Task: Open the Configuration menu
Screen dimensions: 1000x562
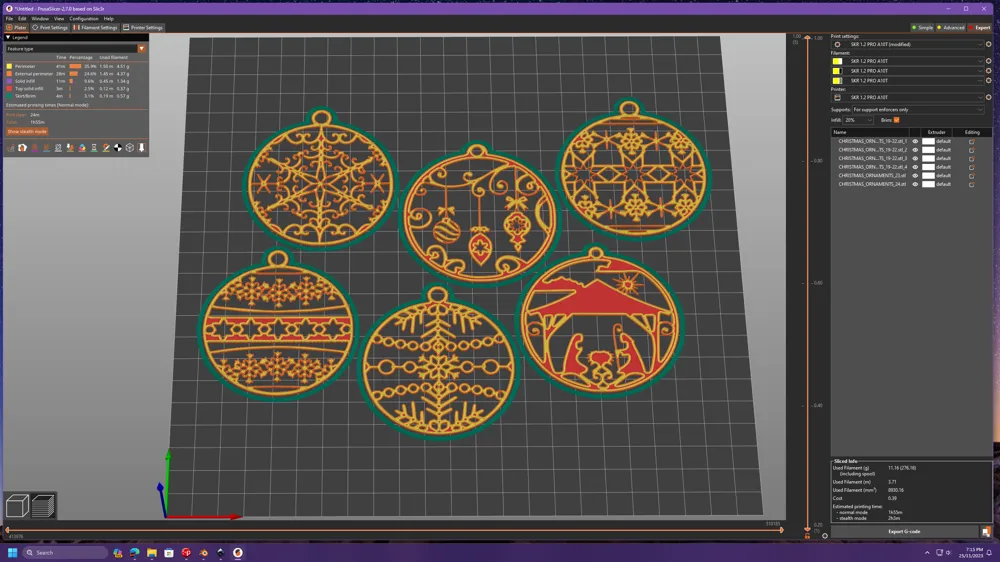Action: pos(84,18)
